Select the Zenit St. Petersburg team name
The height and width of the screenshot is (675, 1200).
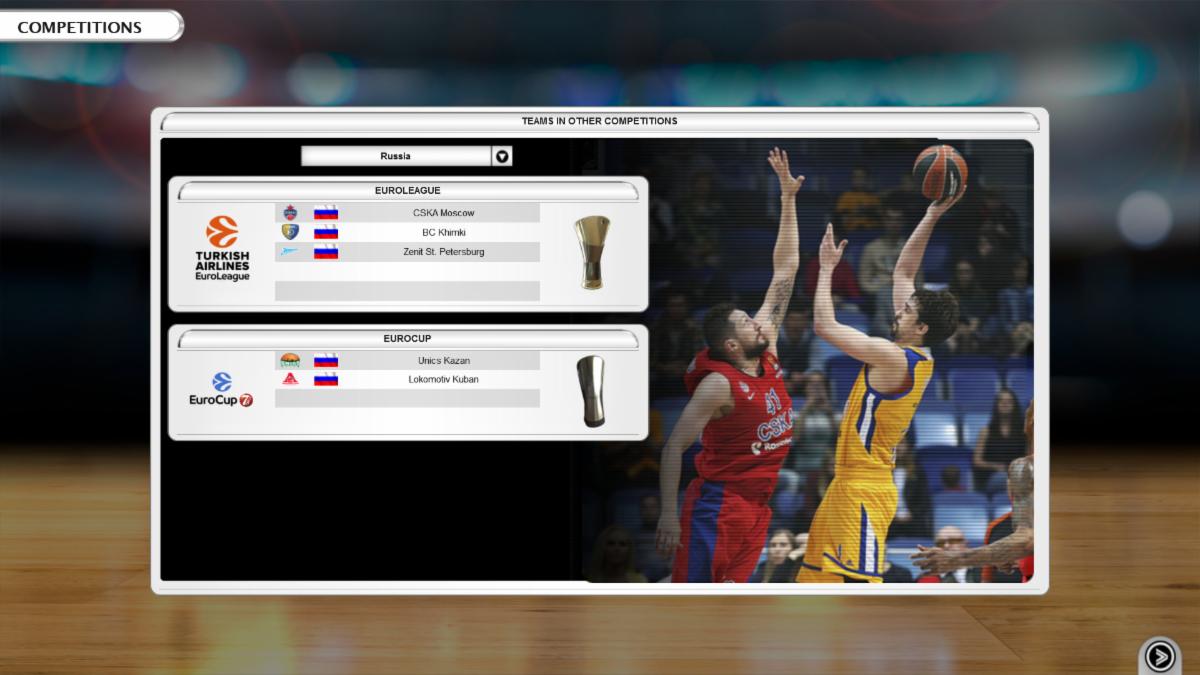coord(443,252)
